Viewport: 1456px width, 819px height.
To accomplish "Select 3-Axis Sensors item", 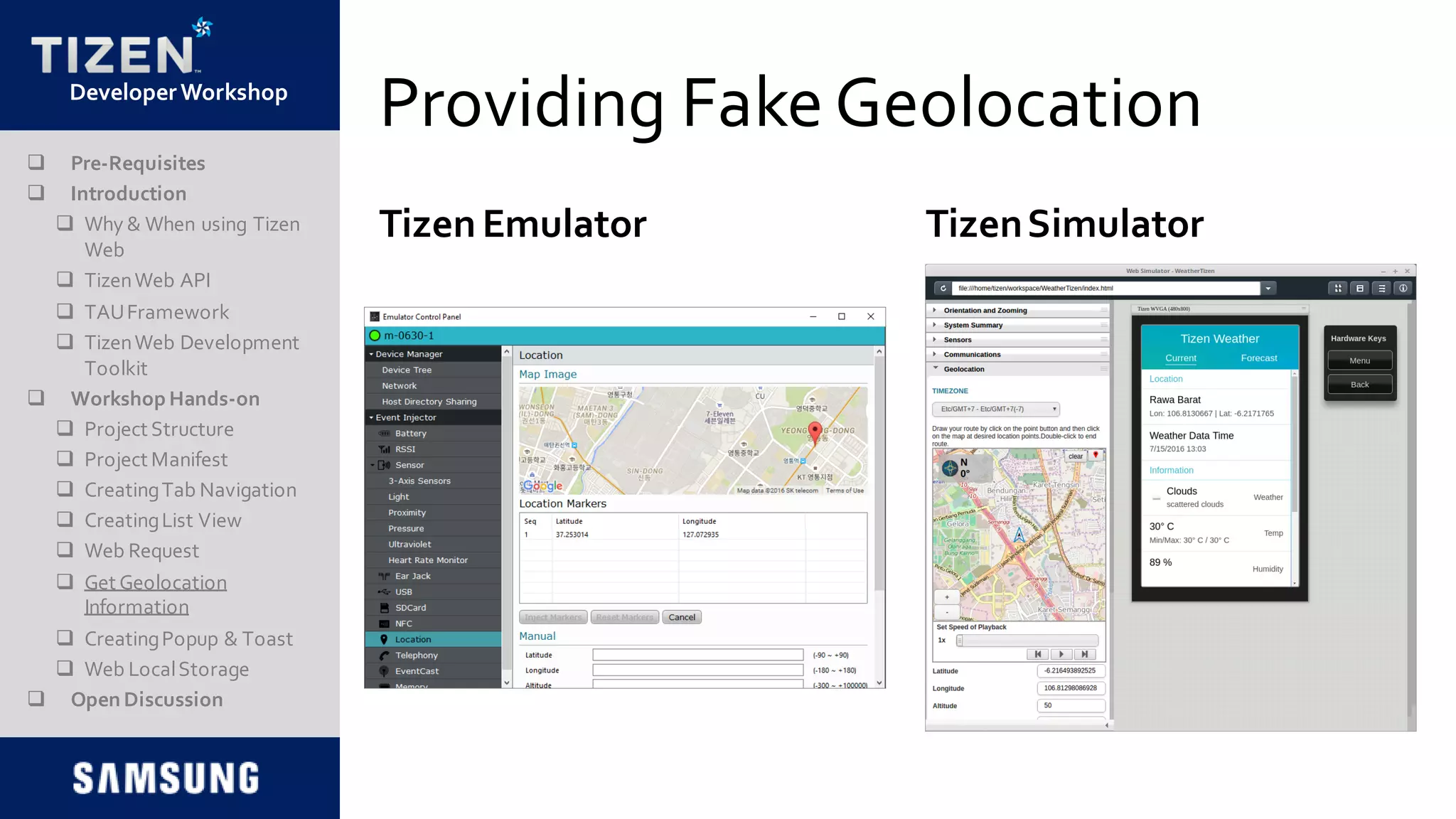I will pyautogui.click(x=419, y=481).
